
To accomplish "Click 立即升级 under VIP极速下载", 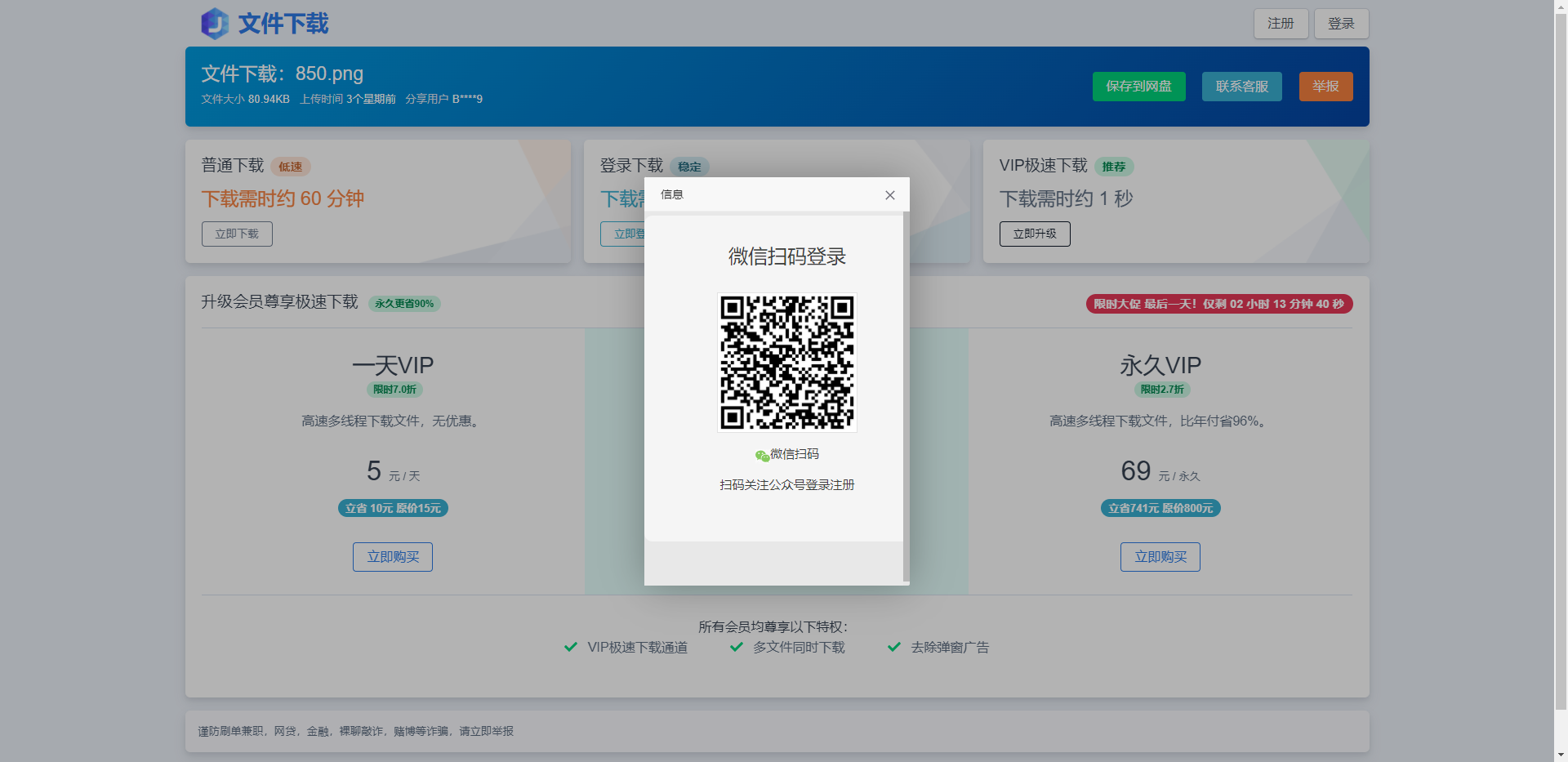I will (x=1035, y=234).
